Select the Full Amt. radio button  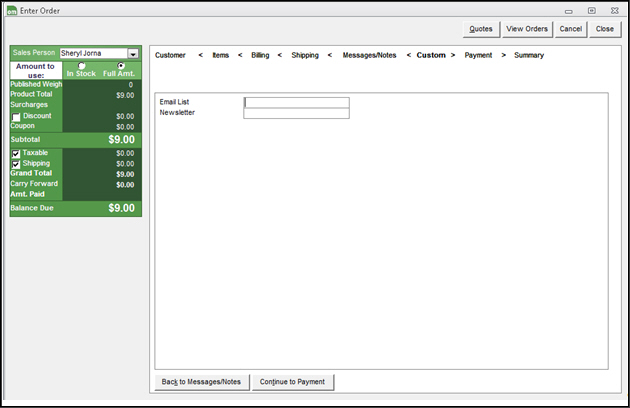[121, 66]
